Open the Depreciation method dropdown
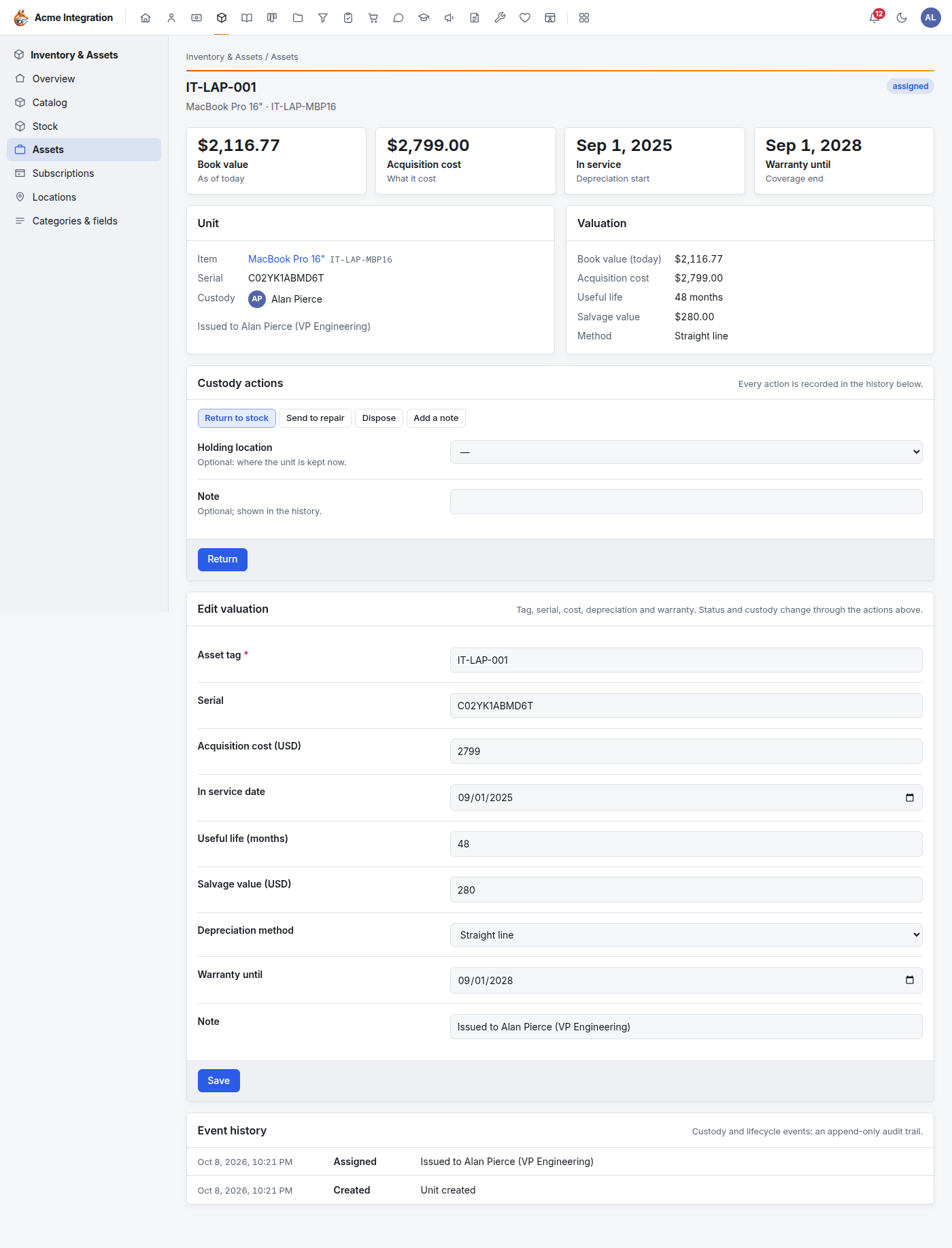The width and height of the screenshot is (952, 1248). click(686, 935)
